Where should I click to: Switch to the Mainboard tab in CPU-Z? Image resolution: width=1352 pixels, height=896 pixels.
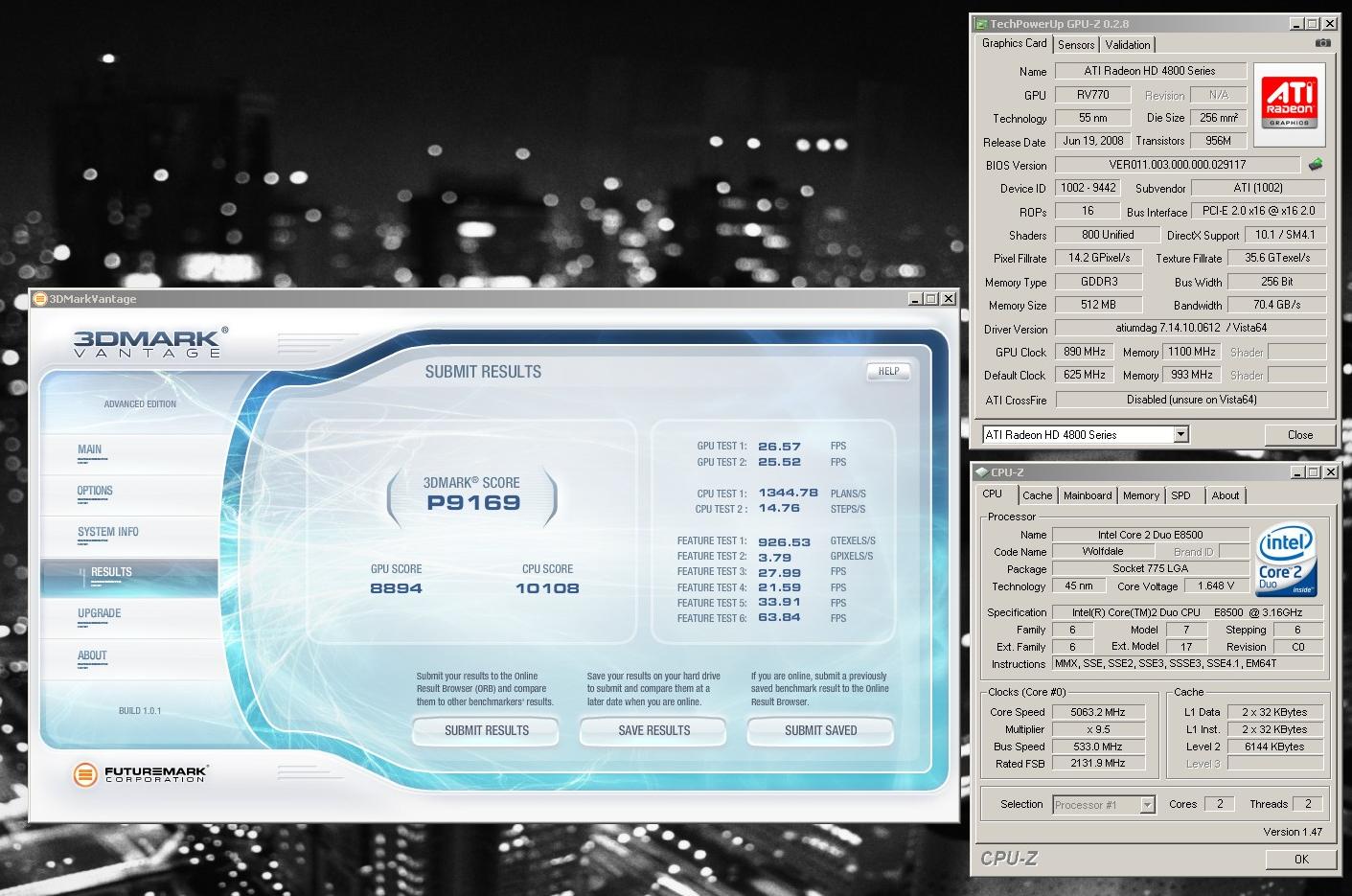[1088, 495]
